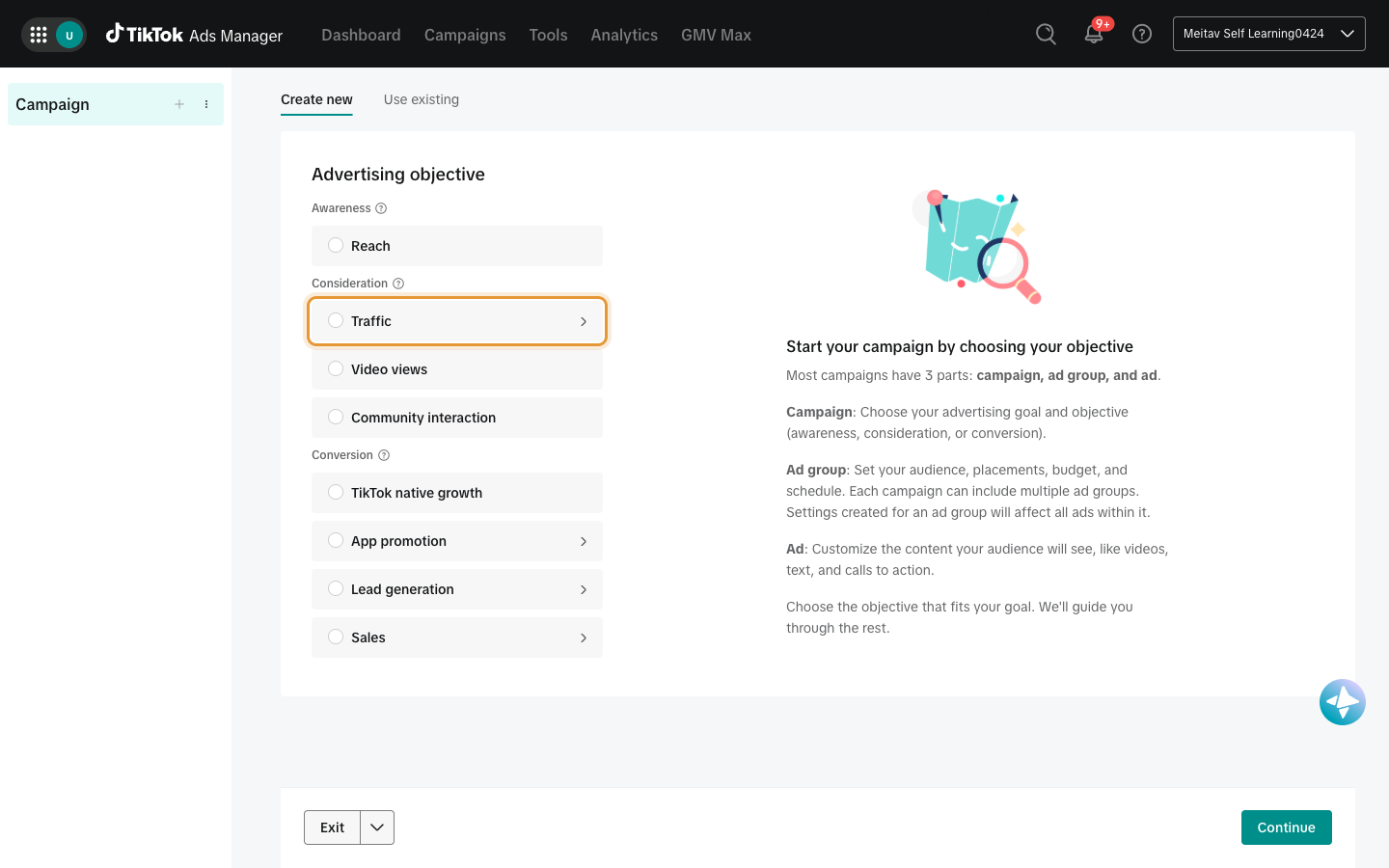The height and width of the screenshot is (868, 1389).
Task: Open the Campaign three-dot options menu
Action: [x=206, y=104]
